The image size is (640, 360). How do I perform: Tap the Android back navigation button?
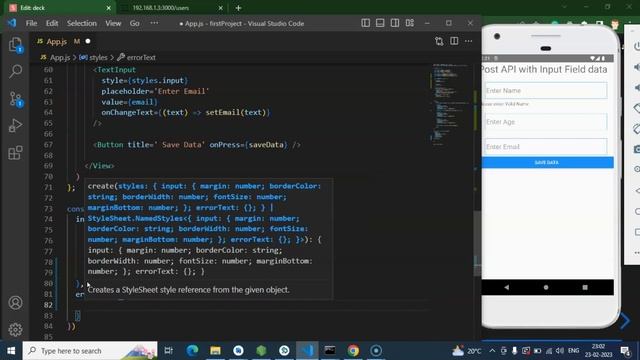(x=507, y=287)
